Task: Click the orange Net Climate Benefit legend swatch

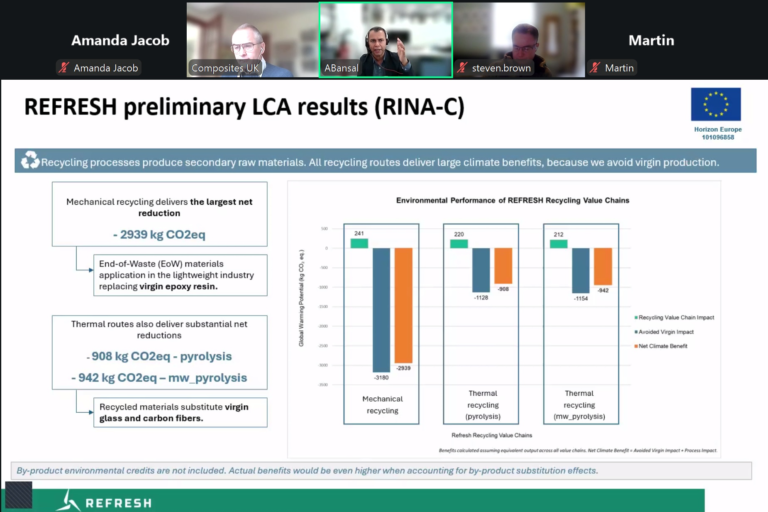Action: [x=636, y=346]
